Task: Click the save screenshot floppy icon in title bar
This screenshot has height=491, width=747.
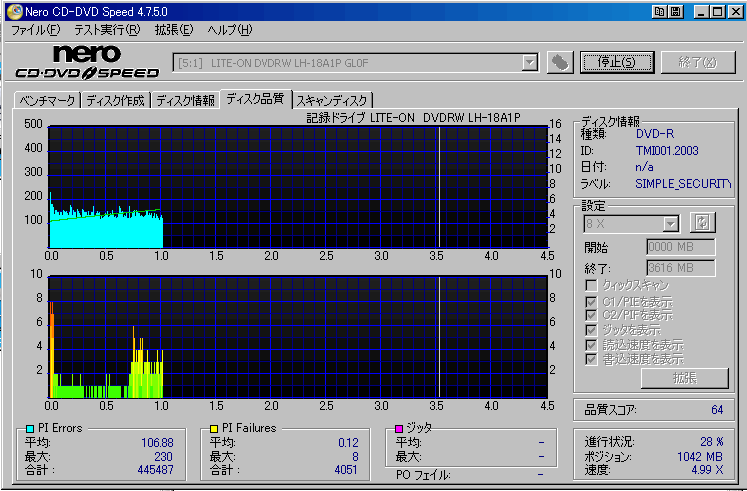Action: pyautogui.click(x=675, y=11)
